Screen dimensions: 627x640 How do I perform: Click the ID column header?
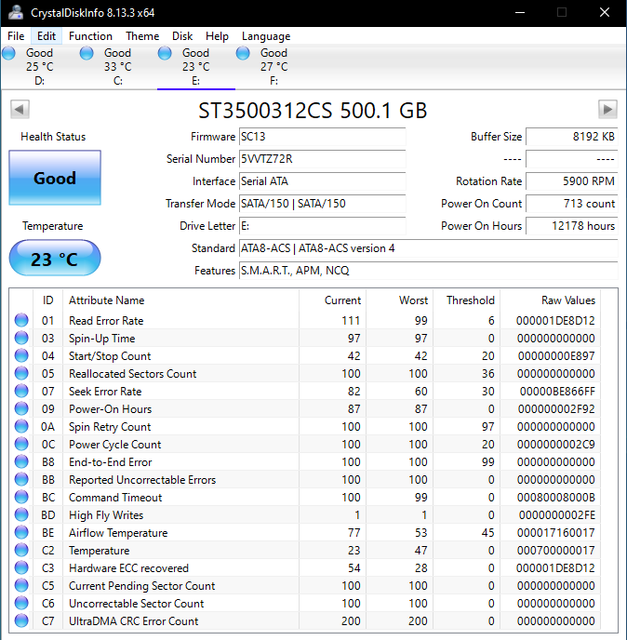tap(48, 300)
